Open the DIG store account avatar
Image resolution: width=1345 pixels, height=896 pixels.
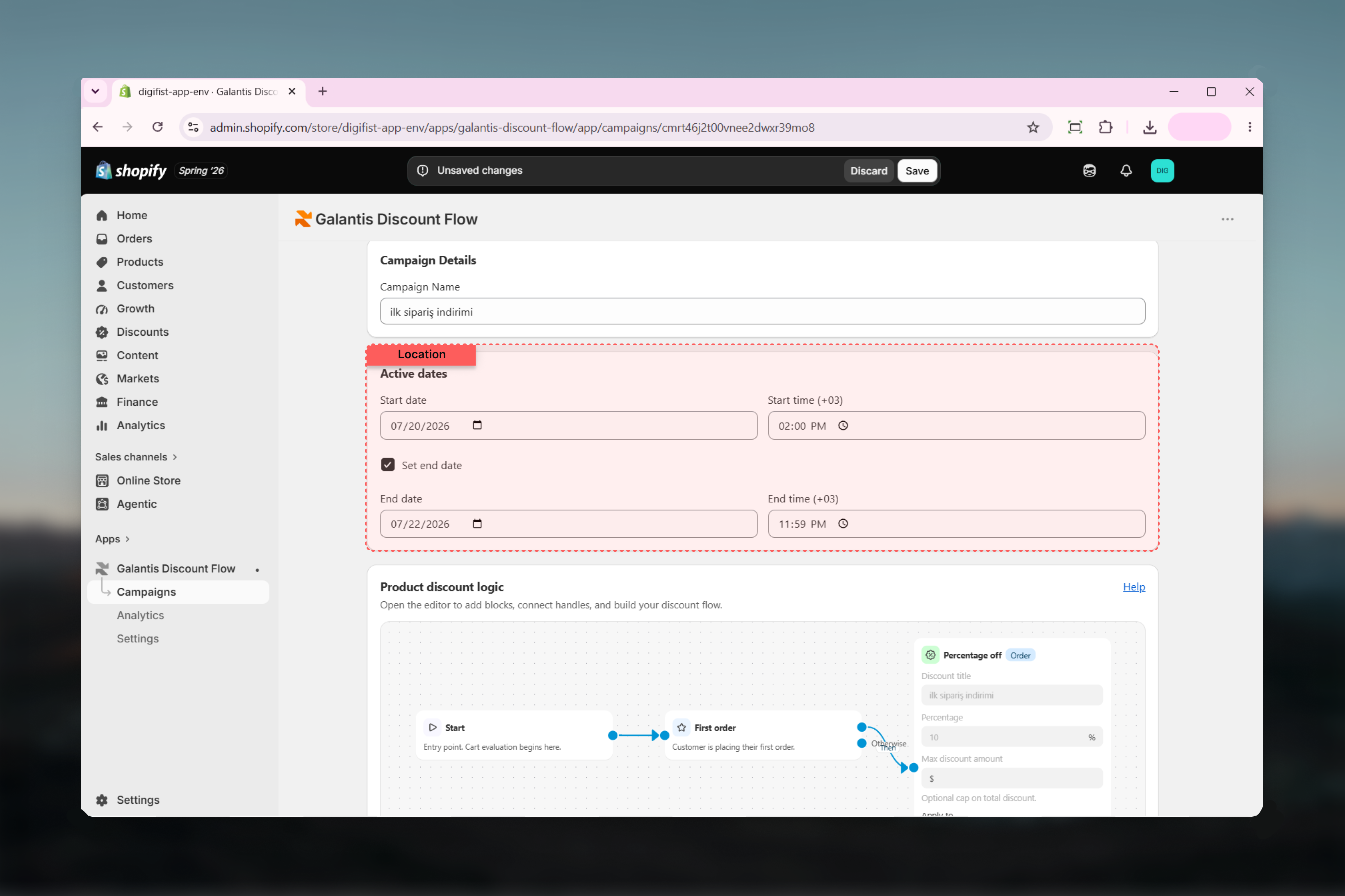pos(1162,170)
